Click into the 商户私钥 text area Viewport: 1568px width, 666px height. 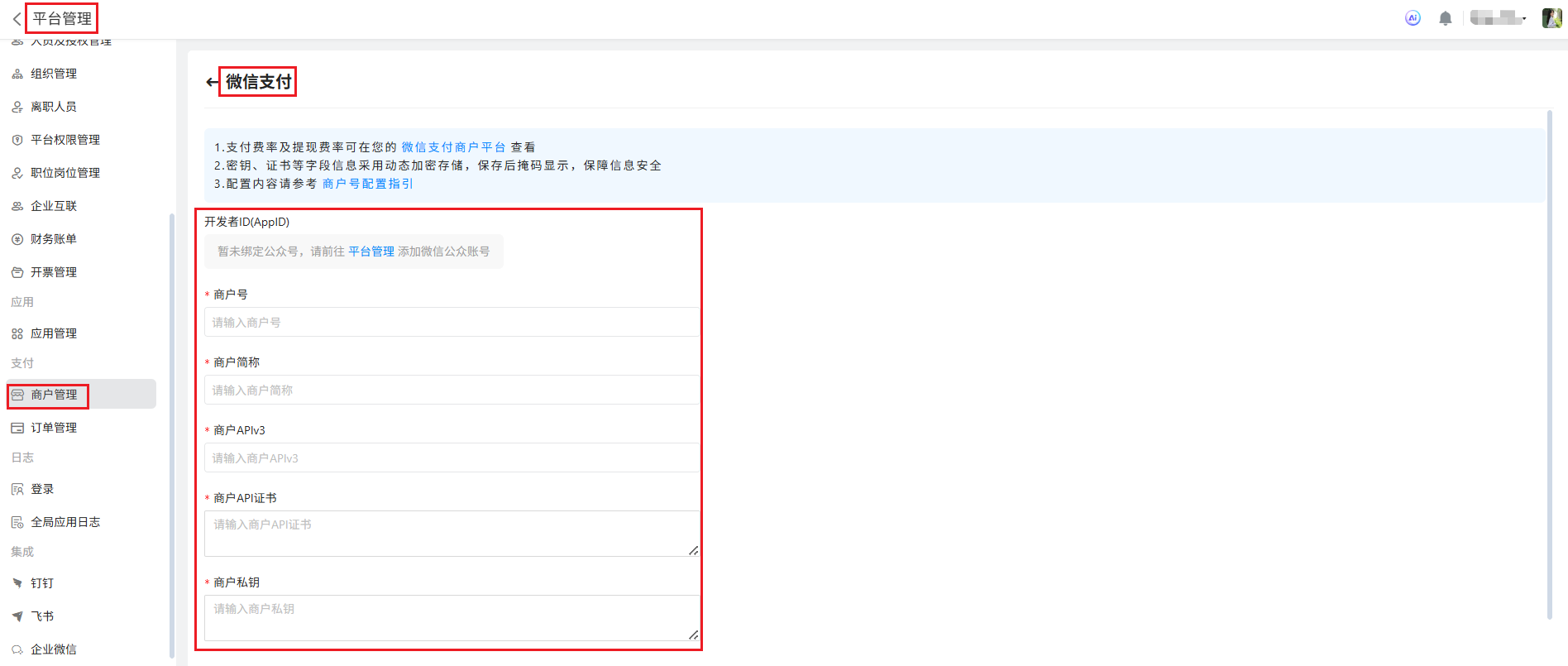point(452,617)
